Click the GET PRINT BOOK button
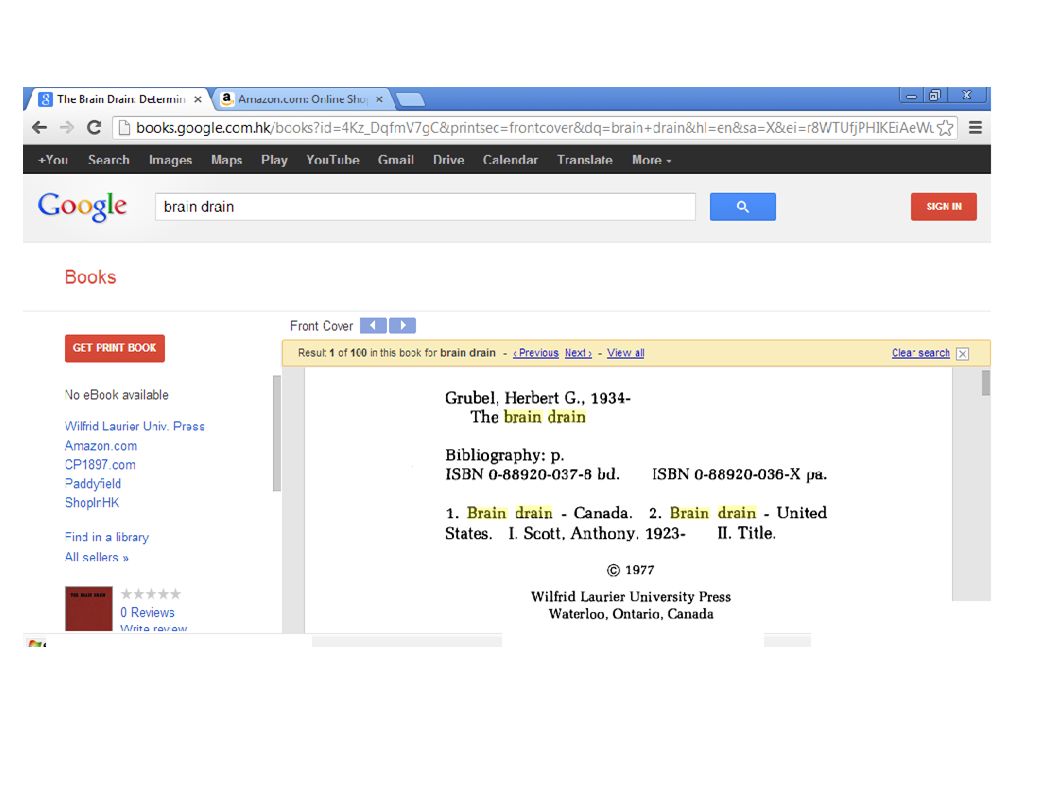The image size is (1058, 793). tap(115, 348)
